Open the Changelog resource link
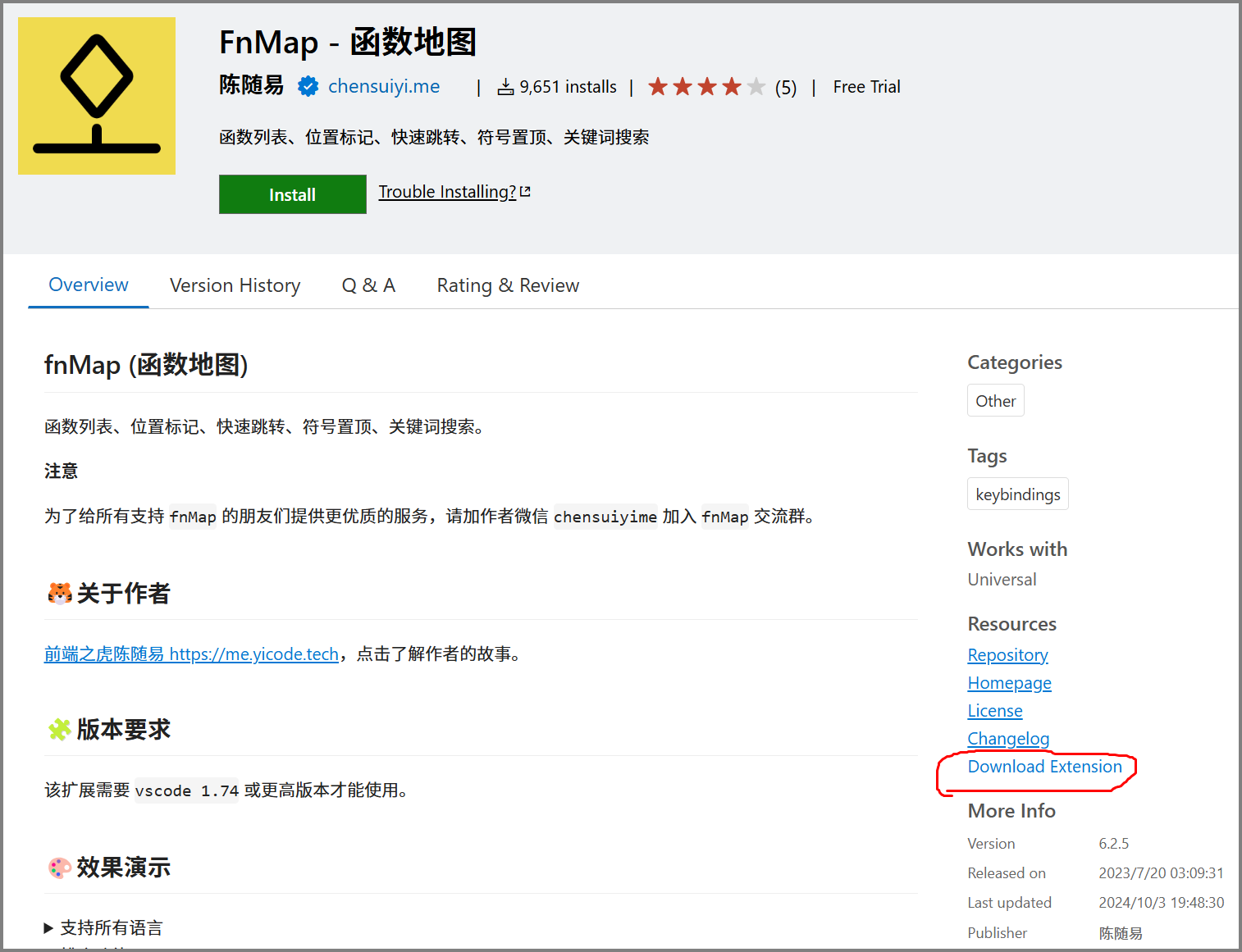 [1008, 739]
